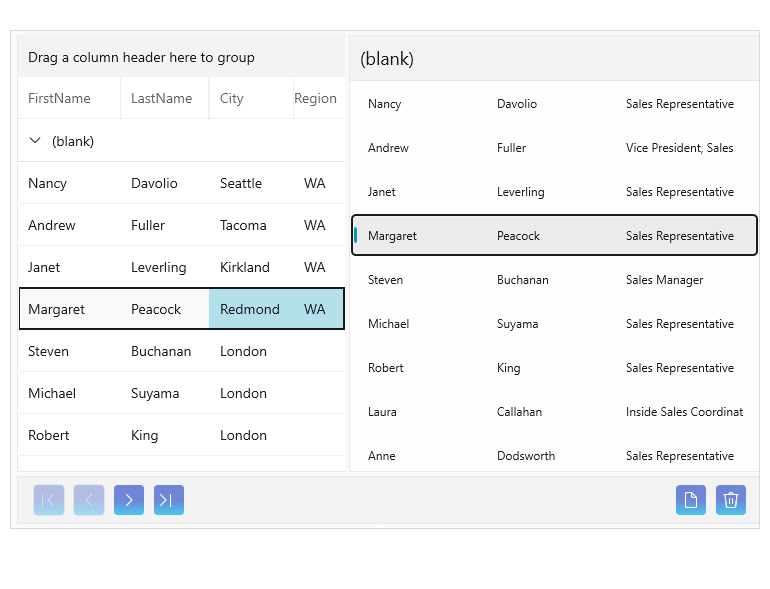Jump to the last record
The height and width of the screenshot is (589, 770).
169,500
